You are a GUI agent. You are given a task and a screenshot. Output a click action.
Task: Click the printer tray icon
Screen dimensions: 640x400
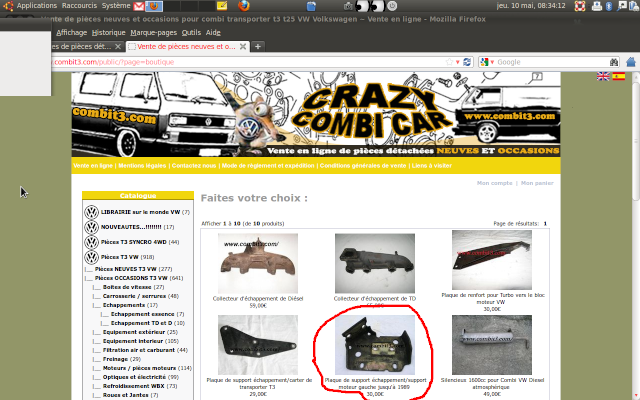click(x=597, y=6)
